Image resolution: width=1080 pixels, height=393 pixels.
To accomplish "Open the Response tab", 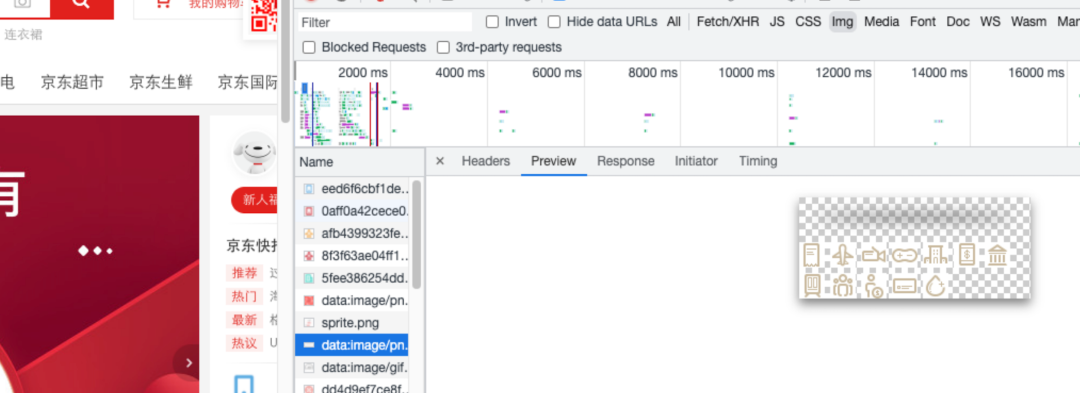I will [x=625, y=161].
